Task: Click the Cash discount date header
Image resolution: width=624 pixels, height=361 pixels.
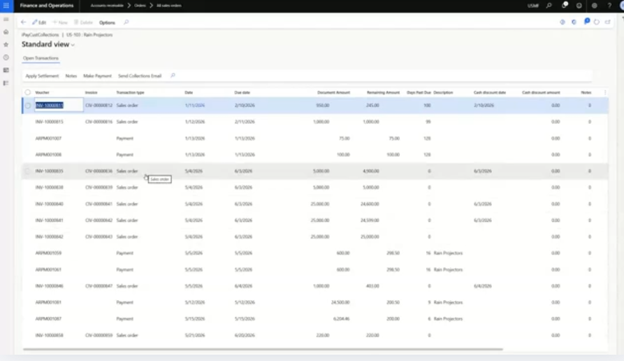Action: click(x=489, y=92)
